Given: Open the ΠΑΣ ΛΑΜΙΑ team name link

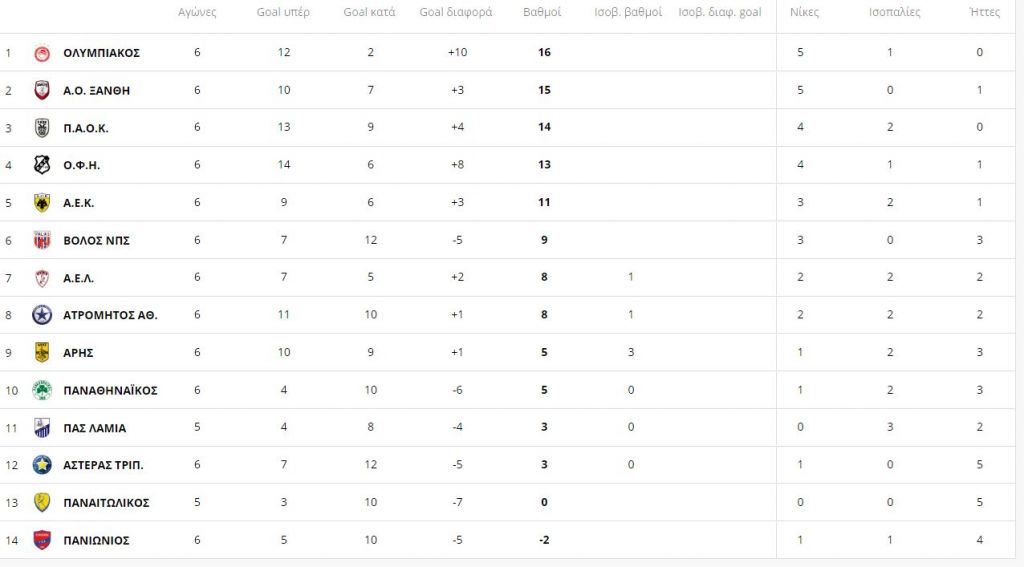Looking at the screenshot, I should tap(95, 428).
